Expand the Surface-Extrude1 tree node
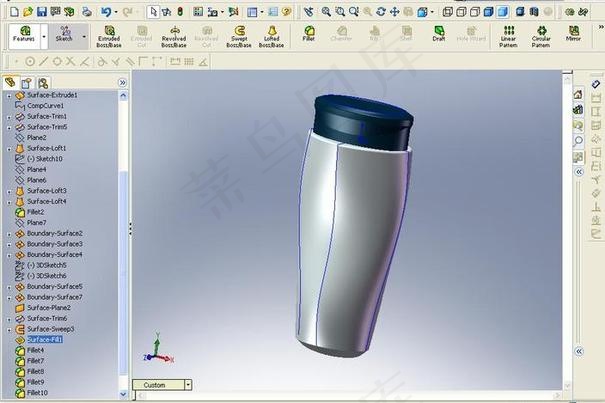 [x=8, y=95]
